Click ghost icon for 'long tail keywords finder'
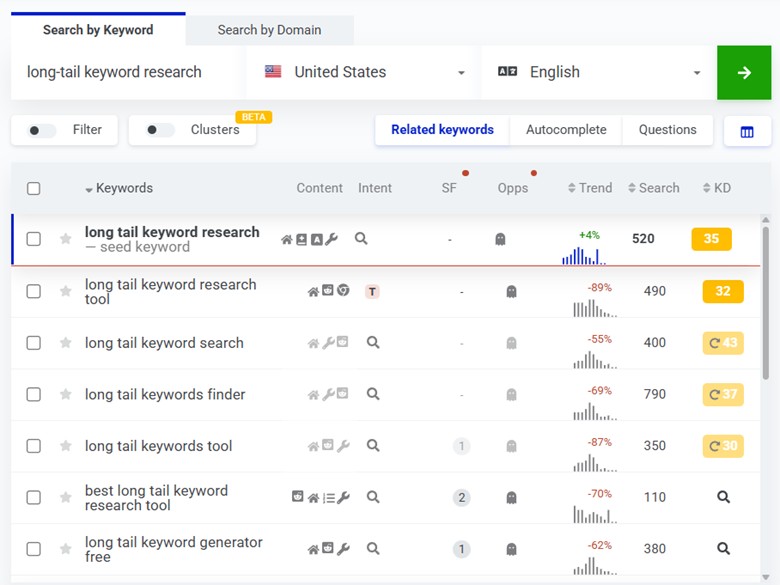Image resolution: width=780 pixels, height=585 pixels. (x=511, y=395)
